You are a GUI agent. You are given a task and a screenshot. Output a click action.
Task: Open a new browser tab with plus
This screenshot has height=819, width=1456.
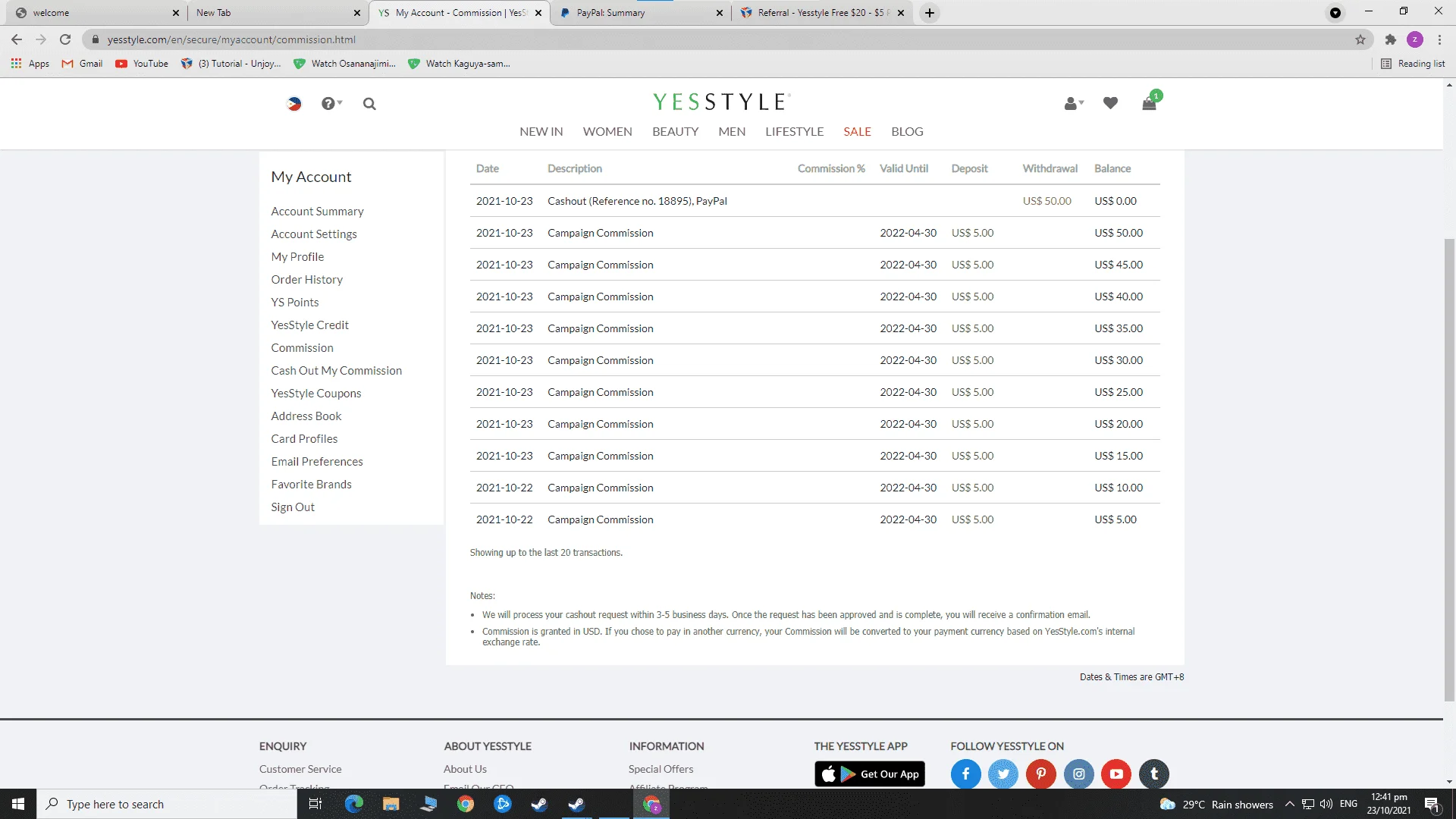click(x=930, y=13)
